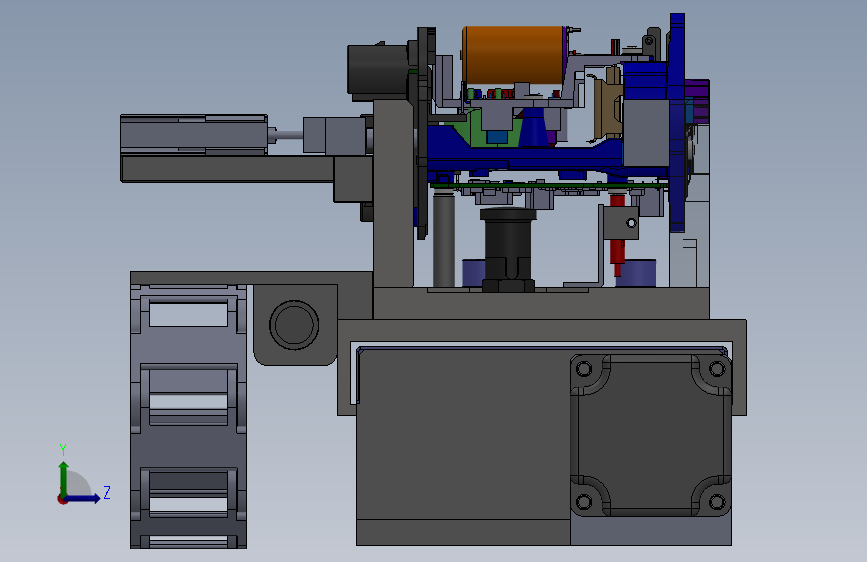
Task: Click the grey cylindrical post beside the lens
Action: 443,239
